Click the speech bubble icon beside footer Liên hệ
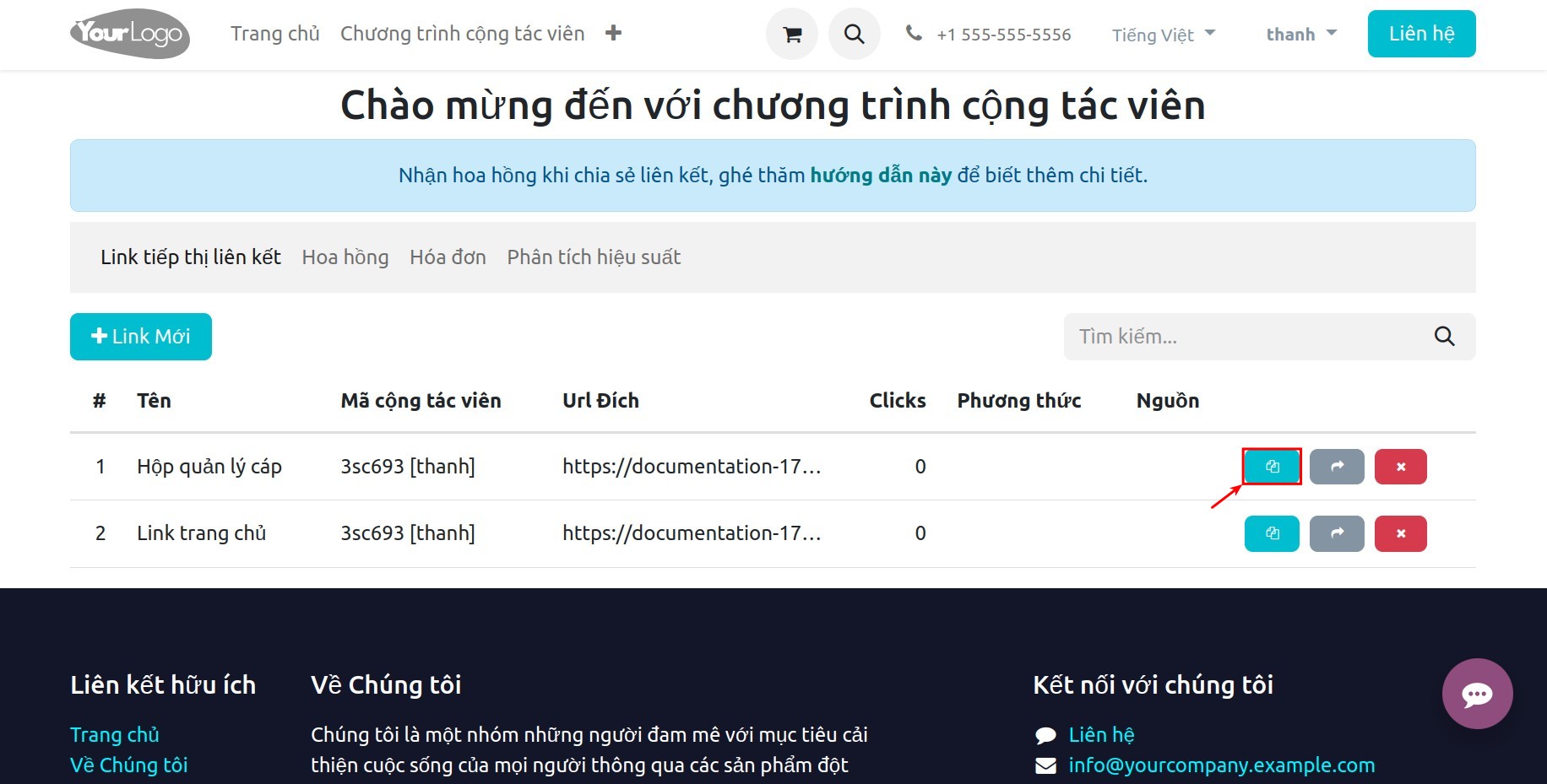1547x784 pixels. pyautogui.click(x=1045, y=734)
